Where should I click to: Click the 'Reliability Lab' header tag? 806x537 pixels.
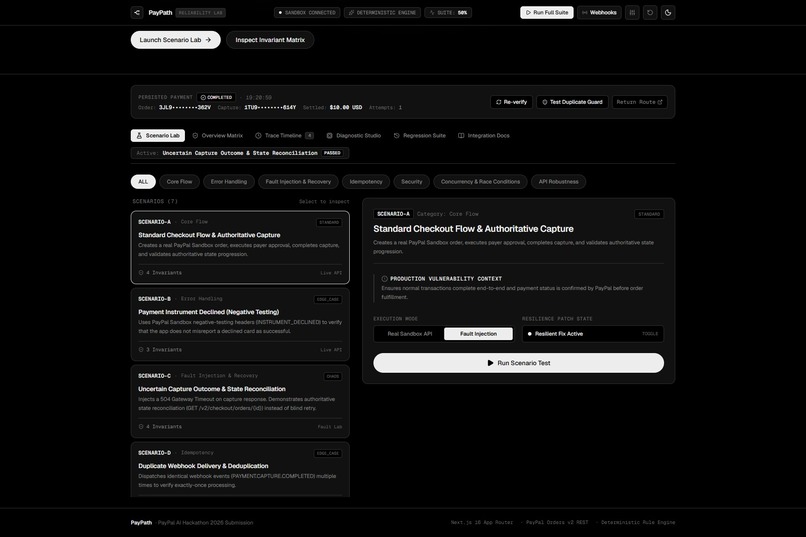pyautogui.click(x=200, y=12)
